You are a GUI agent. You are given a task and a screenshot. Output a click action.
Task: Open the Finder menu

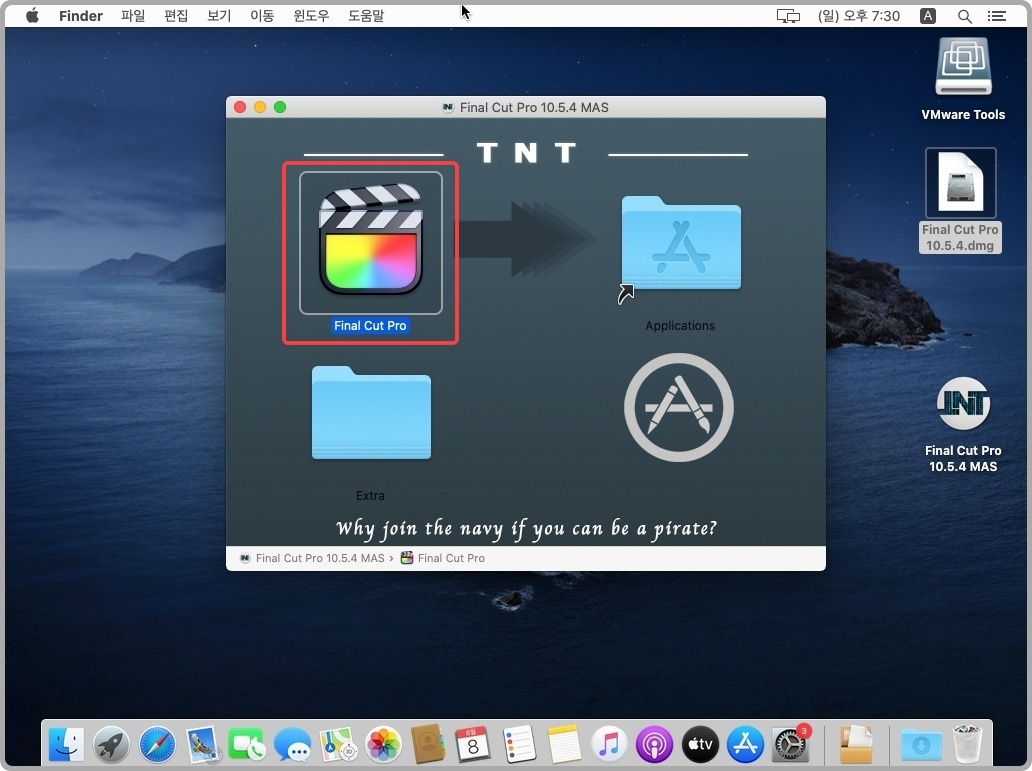(81, 16)
